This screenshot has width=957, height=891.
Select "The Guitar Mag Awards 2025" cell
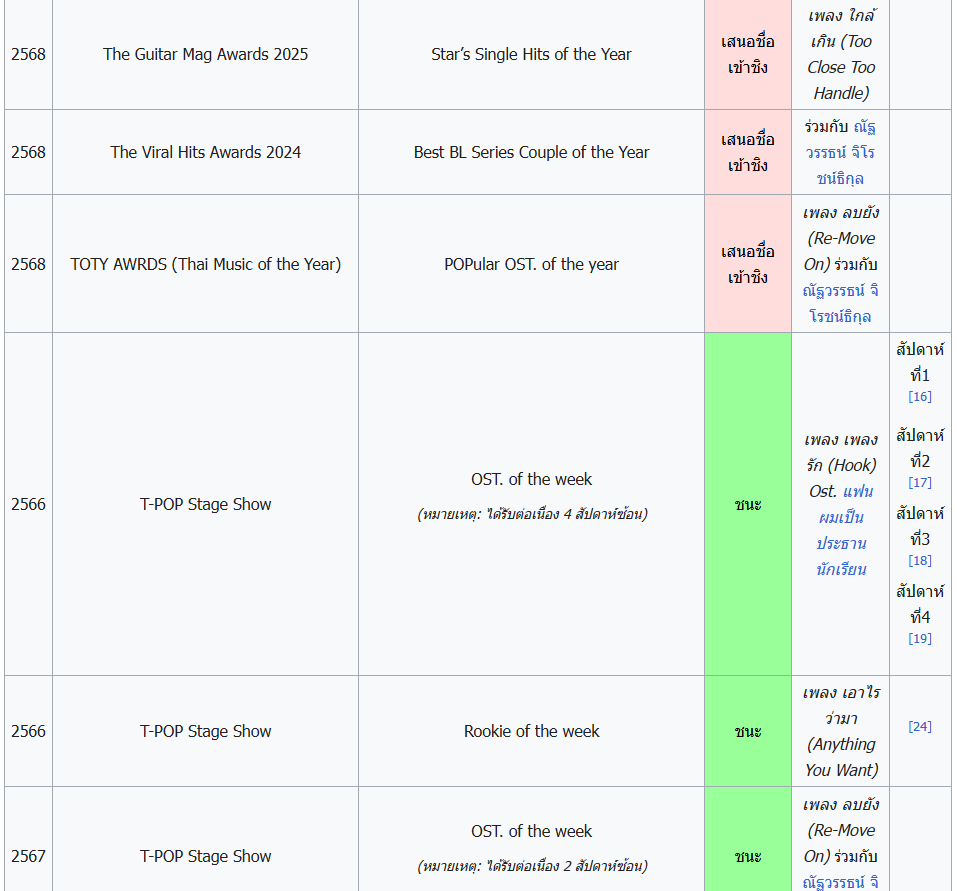[206, 54]
